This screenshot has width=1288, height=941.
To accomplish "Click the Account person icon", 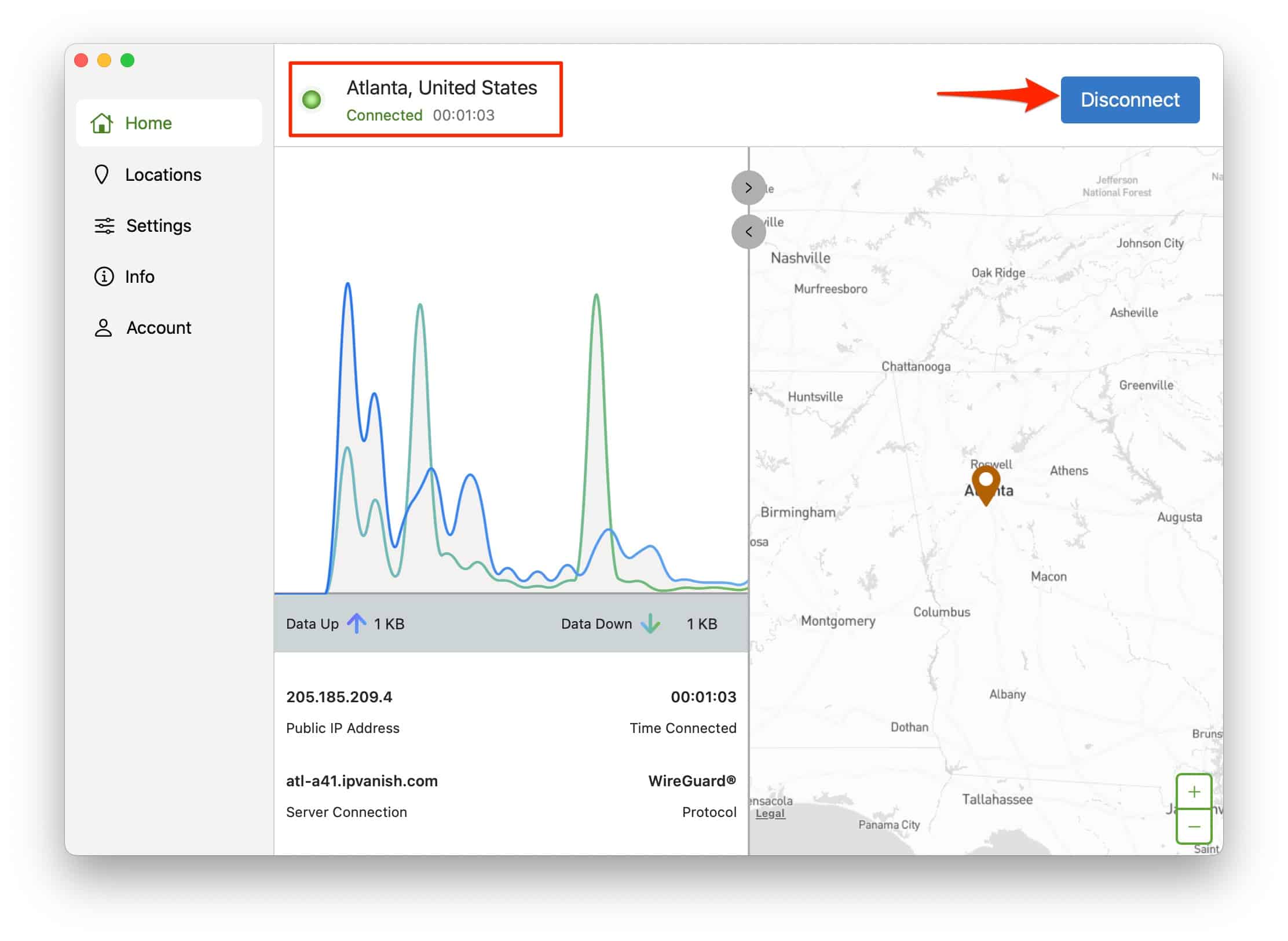I will coord(103,327).
